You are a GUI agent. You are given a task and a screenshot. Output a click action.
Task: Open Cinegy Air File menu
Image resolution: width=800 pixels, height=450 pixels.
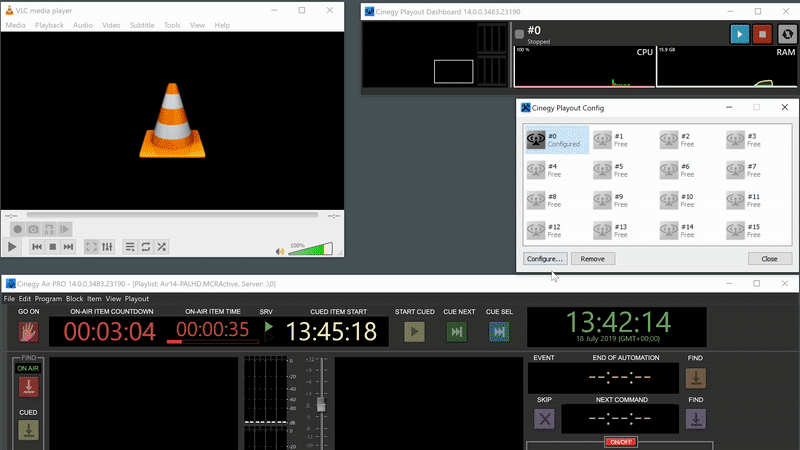pos(9,298)
